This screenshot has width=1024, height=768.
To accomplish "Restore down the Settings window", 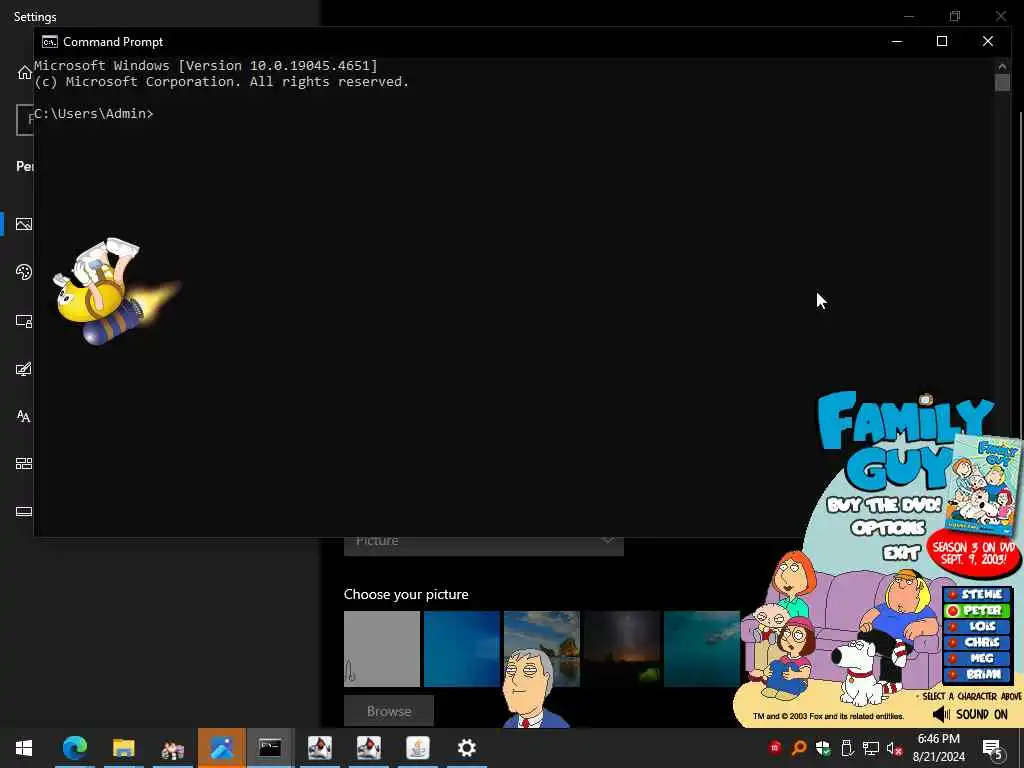I will [x=955, y=16].
